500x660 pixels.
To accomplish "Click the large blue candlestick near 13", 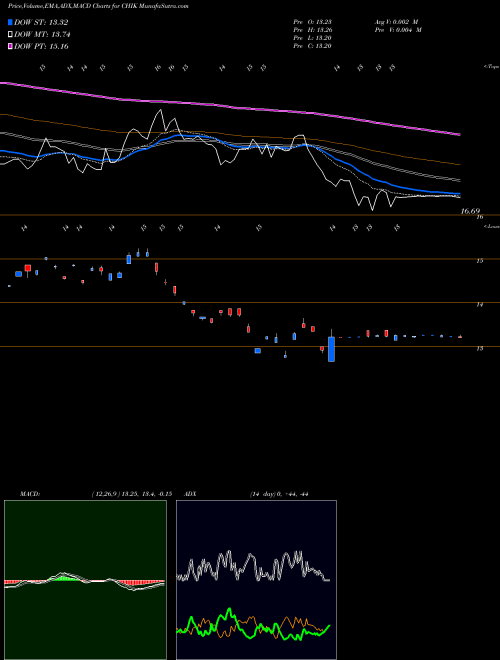I will pos(332,349).
